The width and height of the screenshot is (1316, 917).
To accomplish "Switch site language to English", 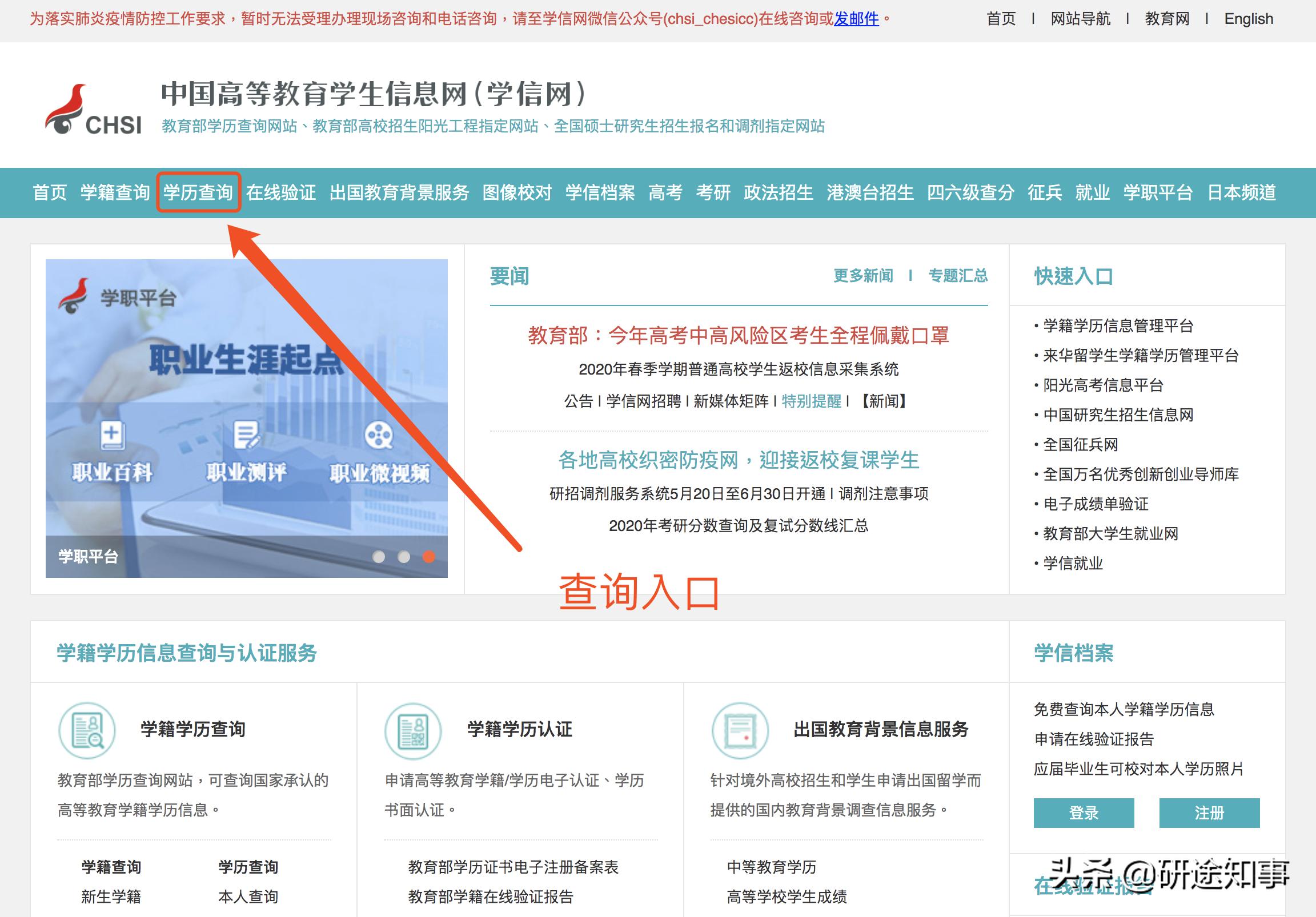I will click(x=1250, y=19).
